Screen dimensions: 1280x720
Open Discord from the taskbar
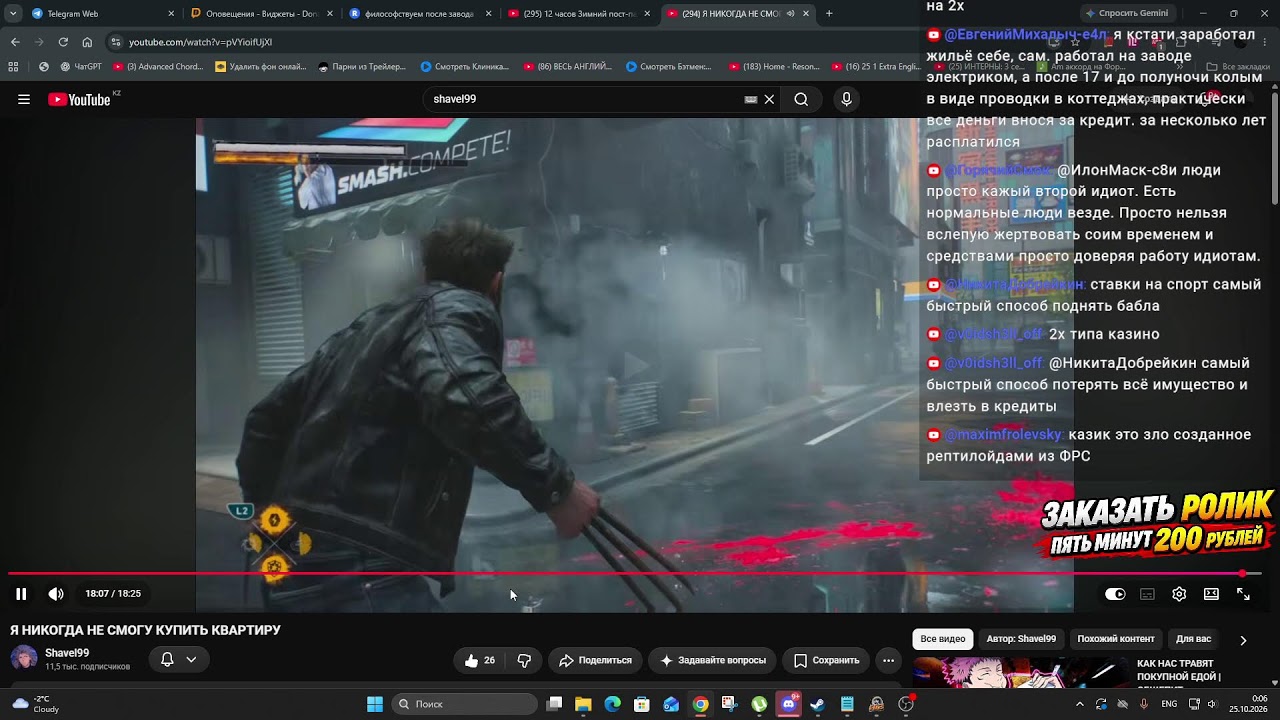[x=788, y=704]
